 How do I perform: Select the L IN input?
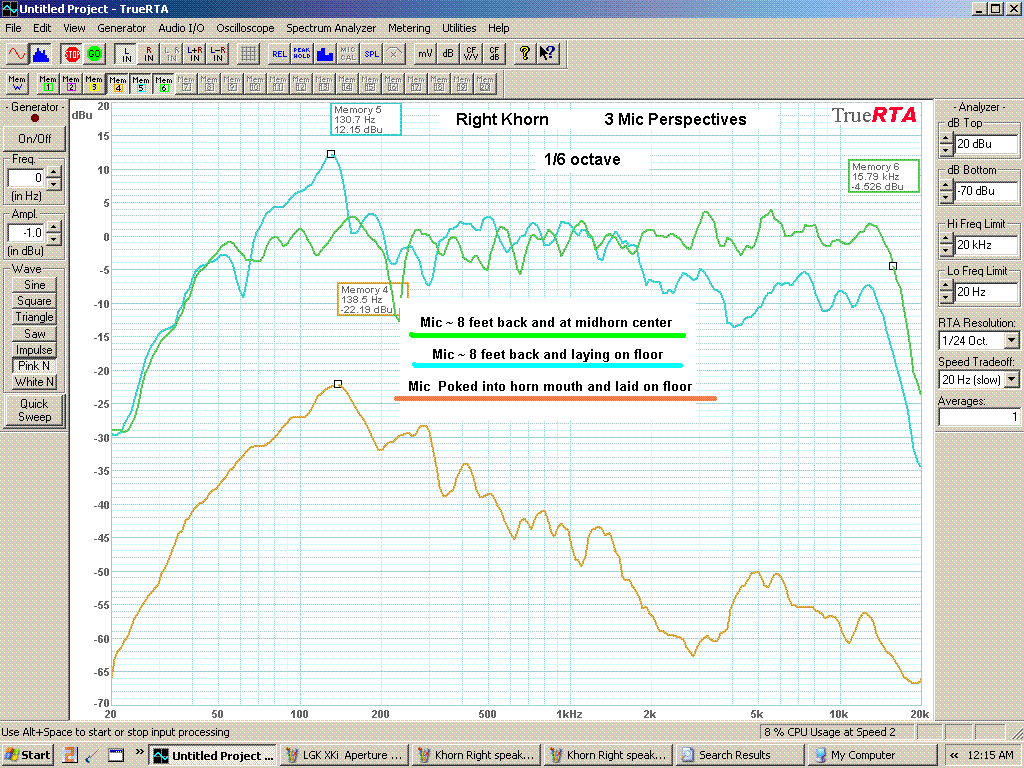[x=126, y=54]
